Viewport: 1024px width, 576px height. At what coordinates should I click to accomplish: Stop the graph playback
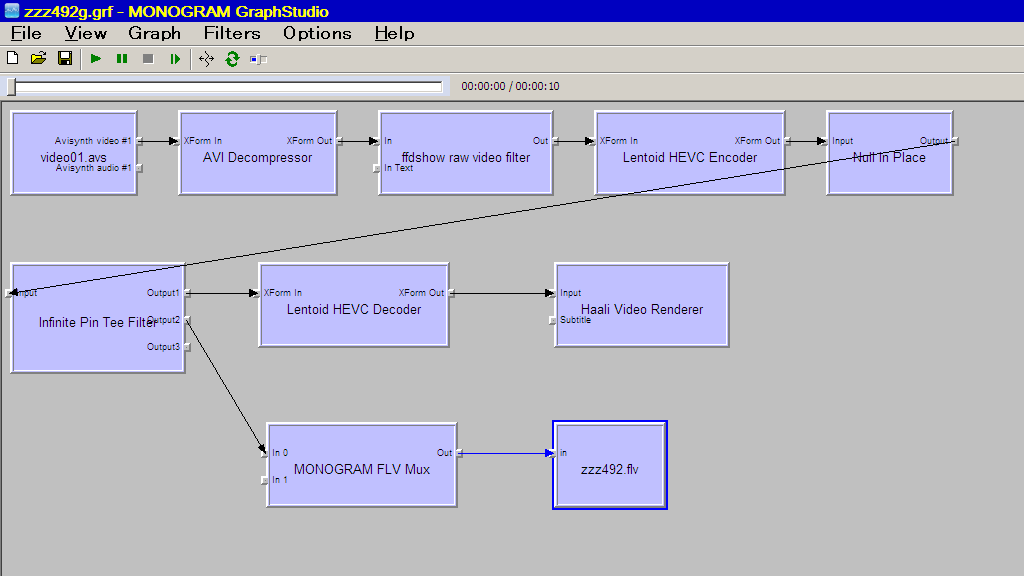point(148,59)
